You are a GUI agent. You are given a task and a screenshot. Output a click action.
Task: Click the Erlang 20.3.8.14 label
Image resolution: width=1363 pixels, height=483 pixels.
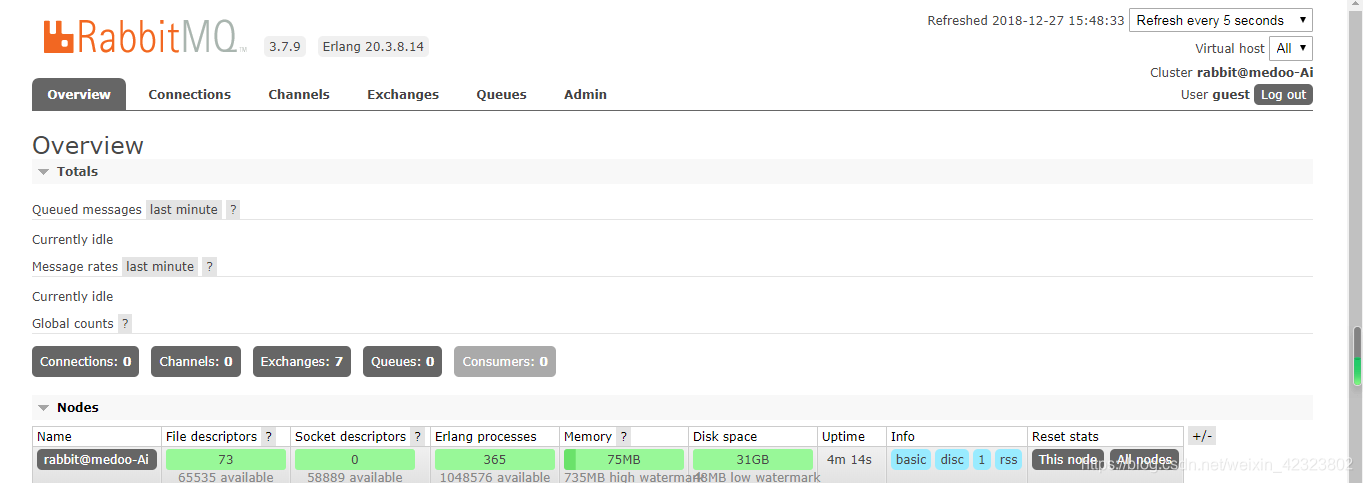pos(373,46)
